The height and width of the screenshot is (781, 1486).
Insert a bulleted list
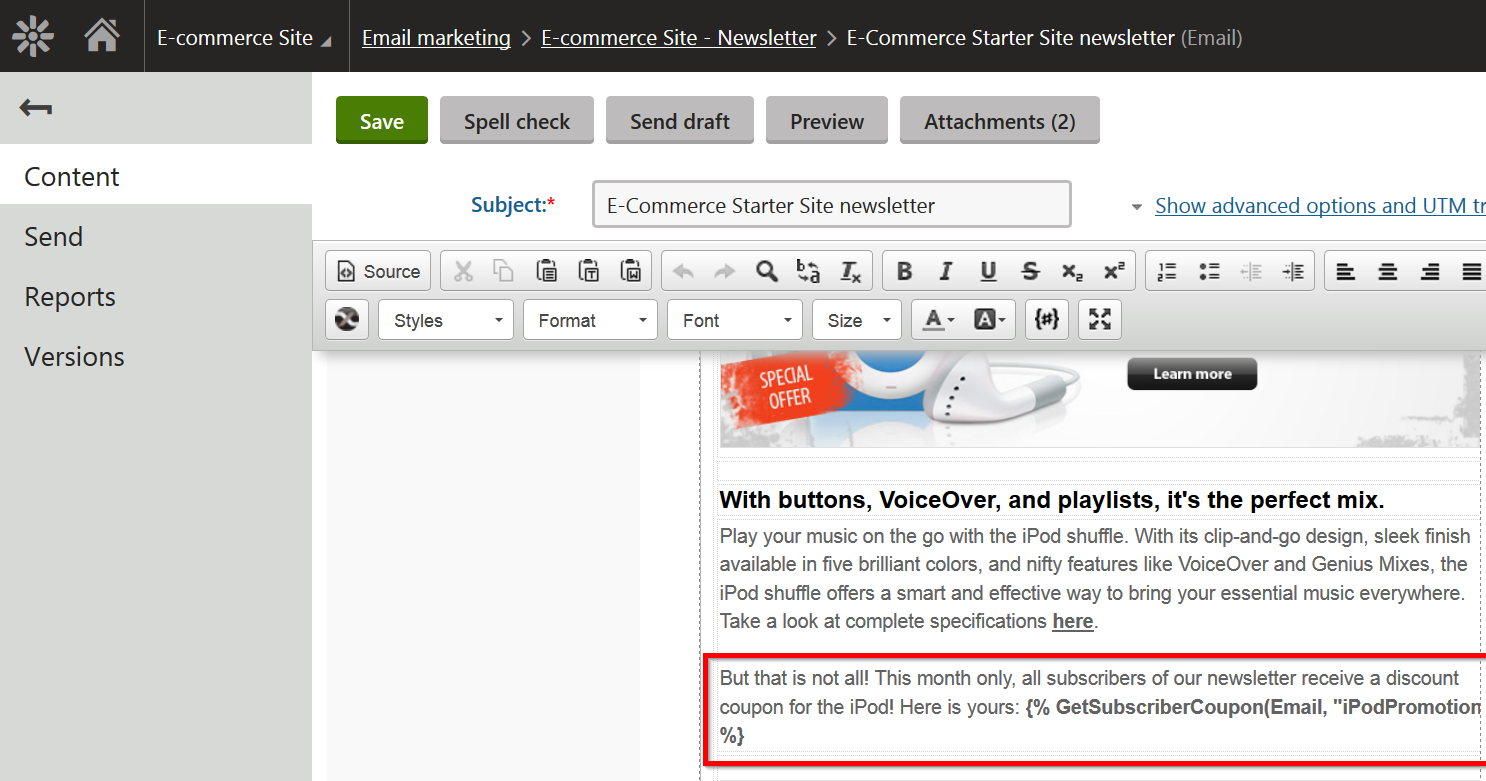1209,271
